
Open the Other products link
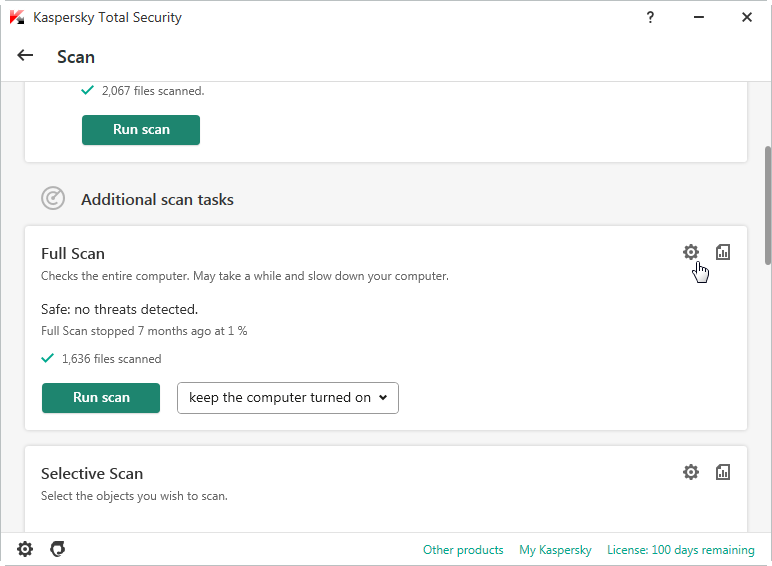click(x=463, y=550)
